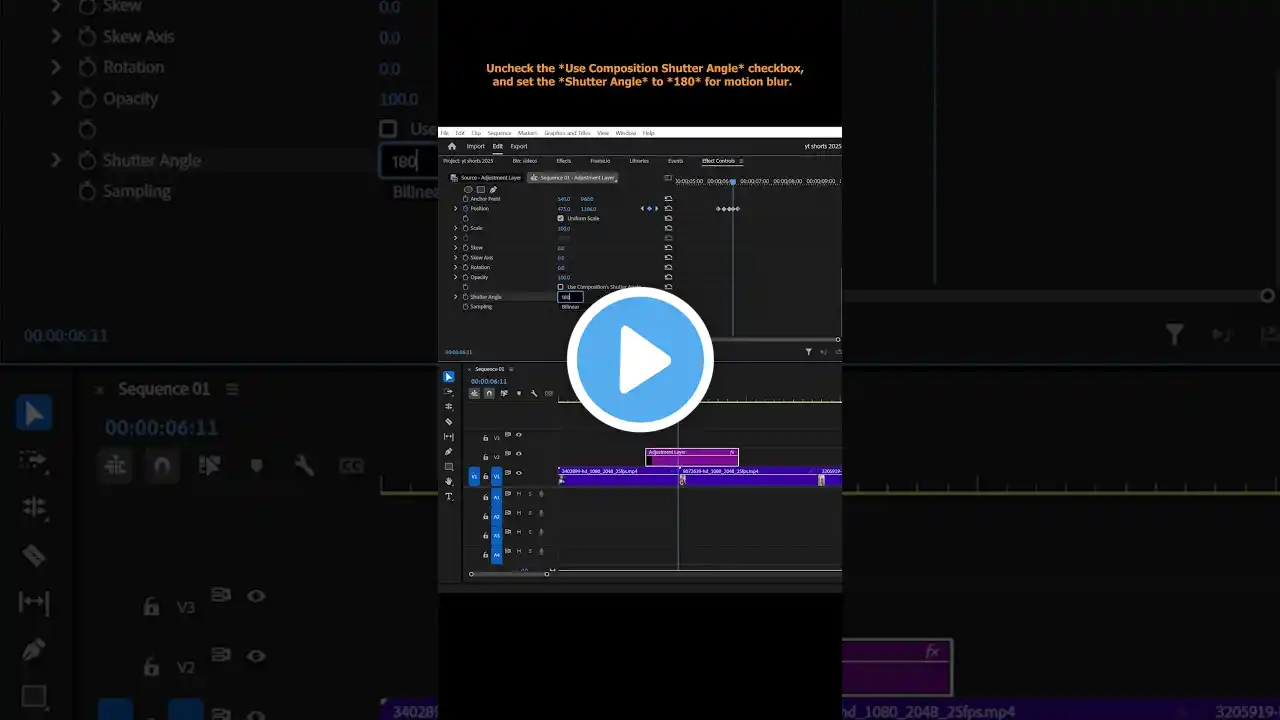The height and width of the screenshot is (720, 1280).
Task: Open the Sampling Bilinear dropdown
Action: (570, 307)
